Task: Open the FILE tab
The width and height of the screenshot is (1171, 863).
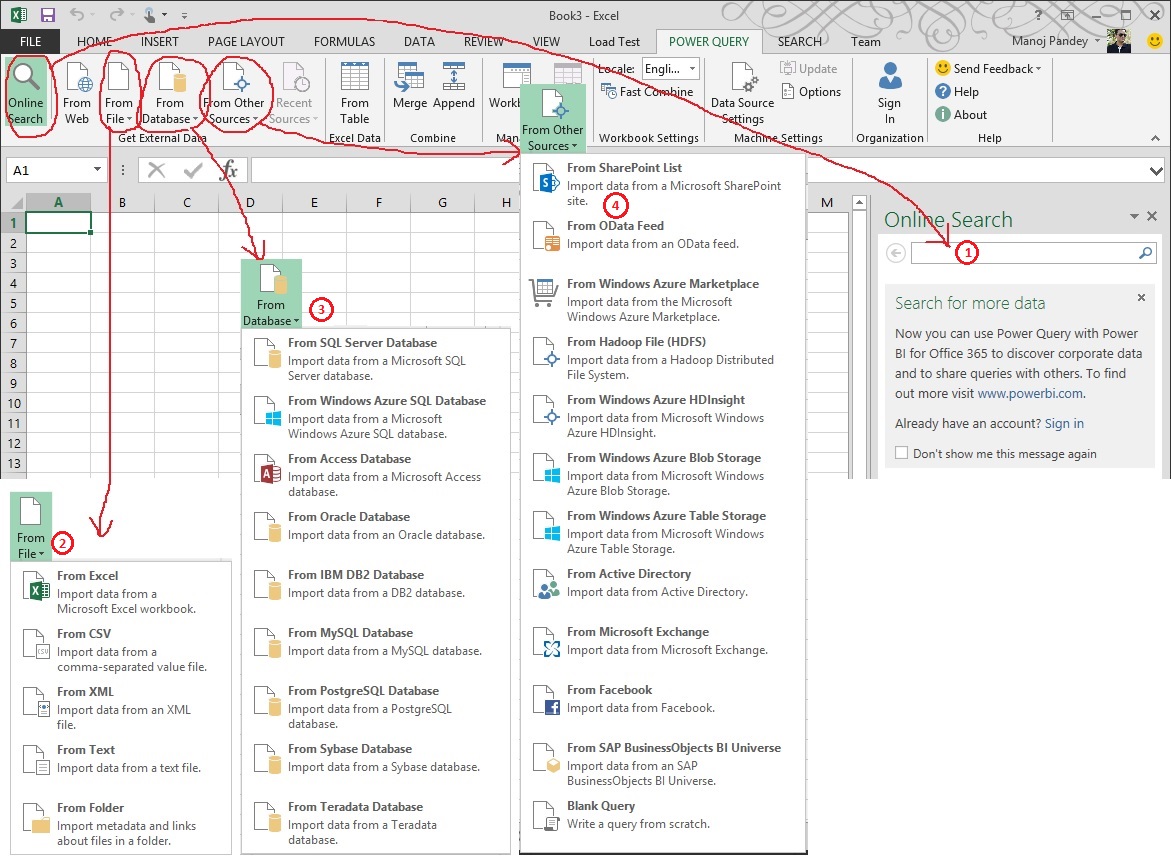Action: tap(30, 42)
